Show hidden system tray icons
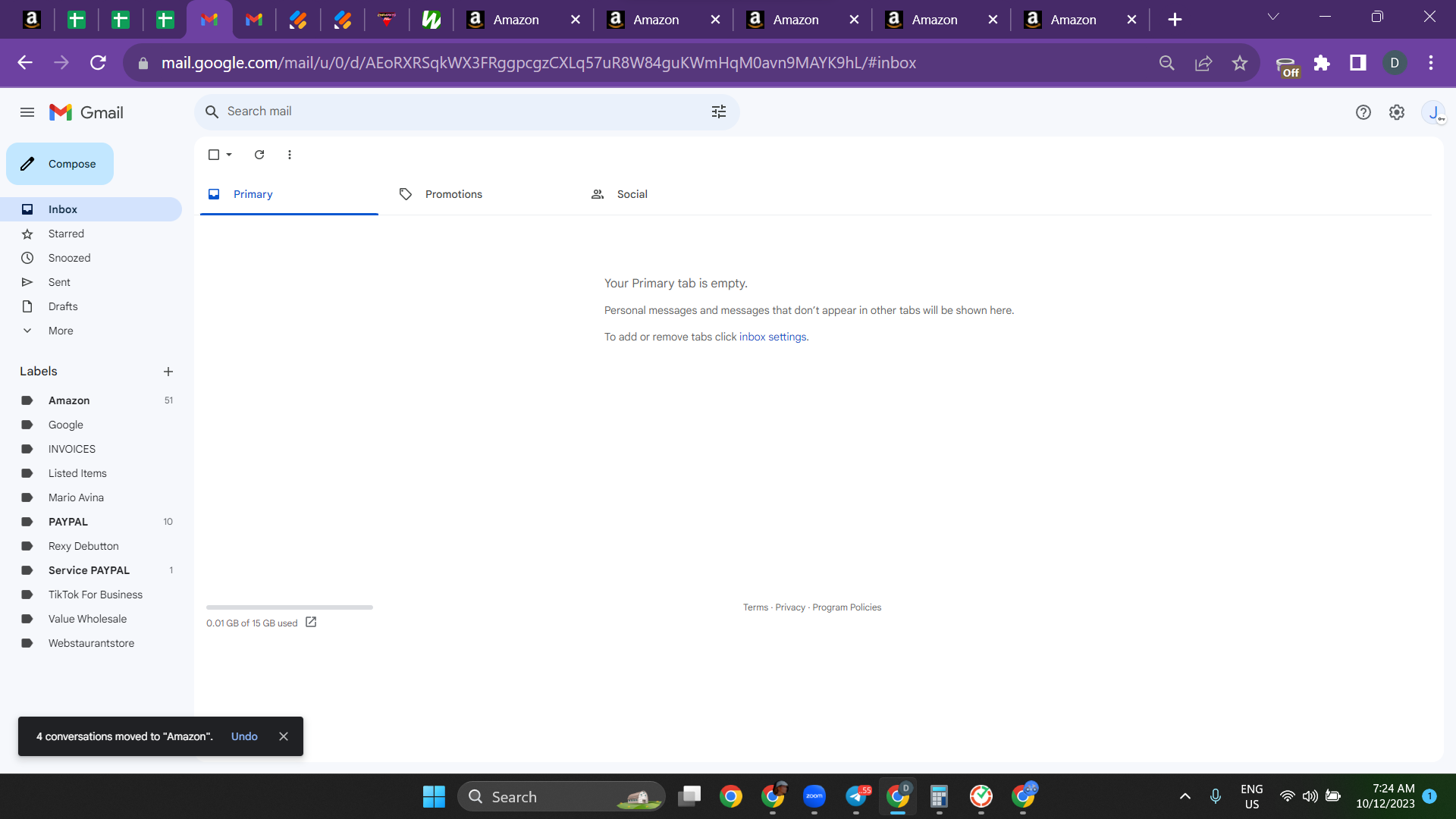The width and height of the screenshot is (1456, 819). (x=1185, y=797)
